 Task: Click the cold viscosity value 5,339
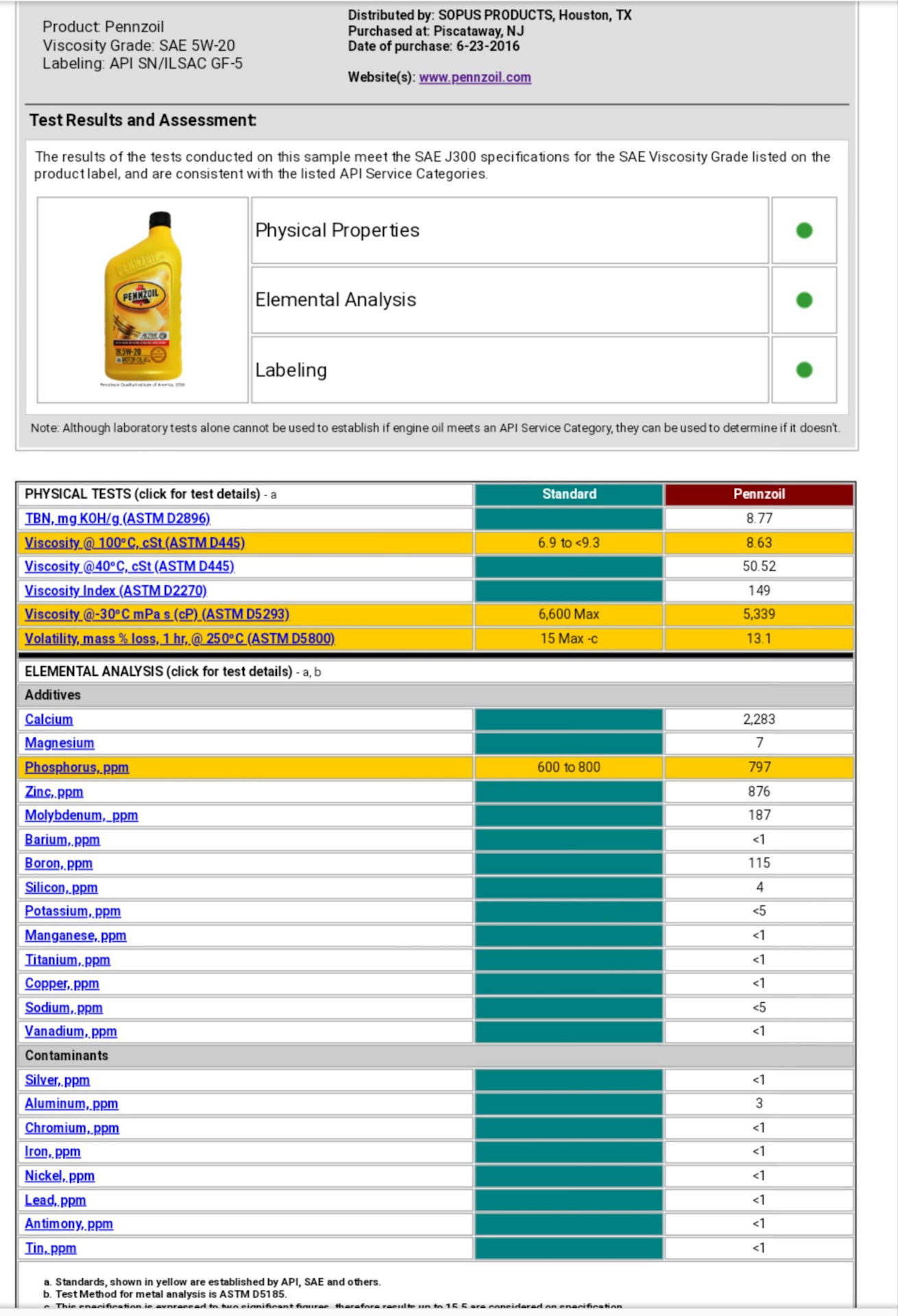[x=759, y=615]
